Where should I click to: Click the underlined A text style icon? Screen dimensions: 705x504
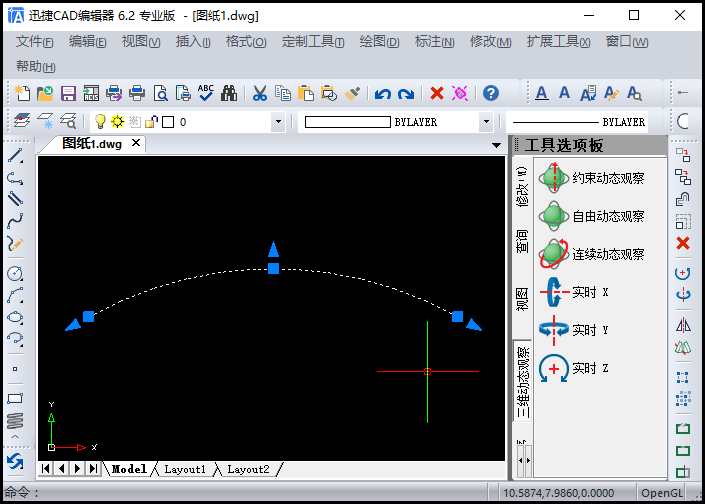click(x=542, y=94)
